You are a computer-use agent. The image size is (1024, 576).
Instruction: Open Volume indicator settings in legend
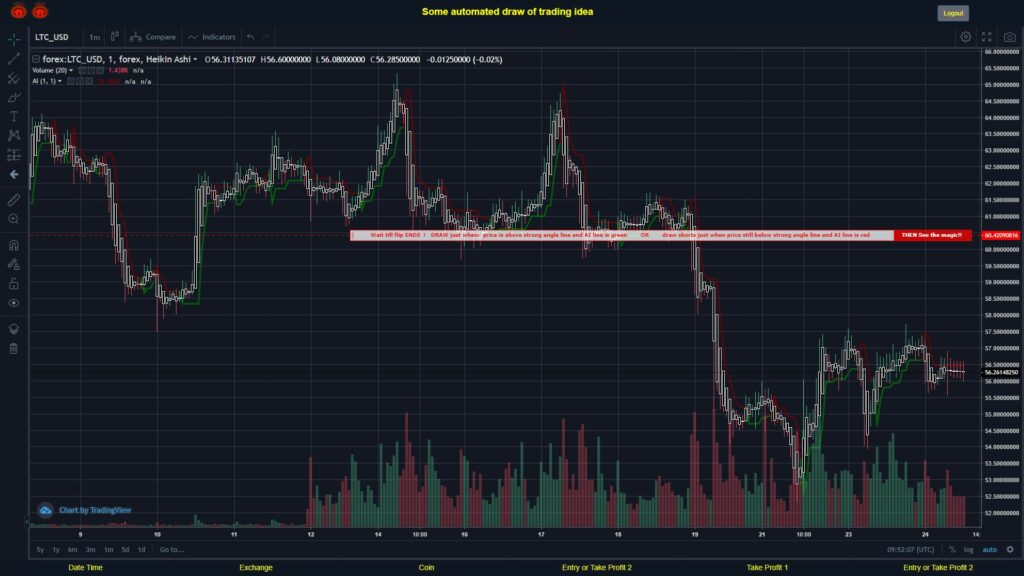point(91,71)
